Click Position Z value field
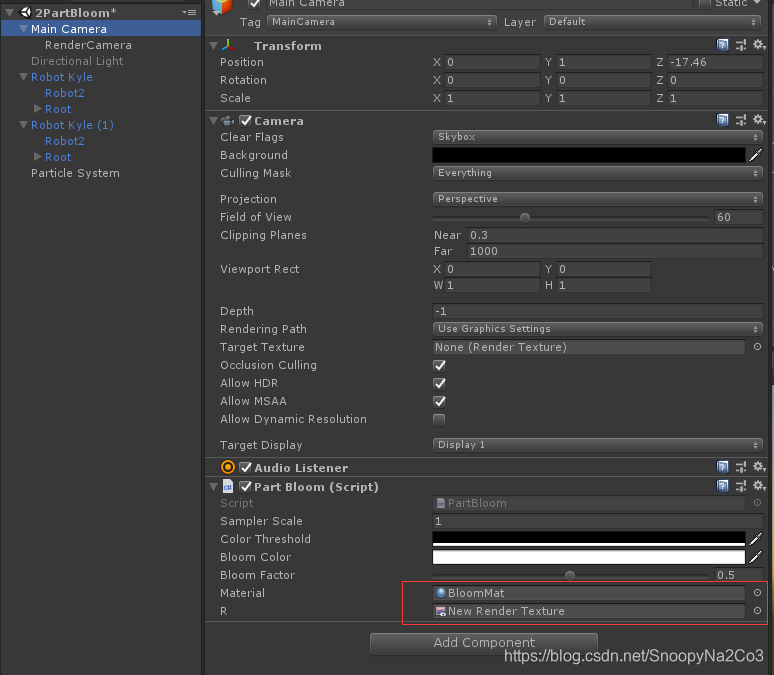The height and width of the screenshot is (675, 774). click(x=715, y=62)
